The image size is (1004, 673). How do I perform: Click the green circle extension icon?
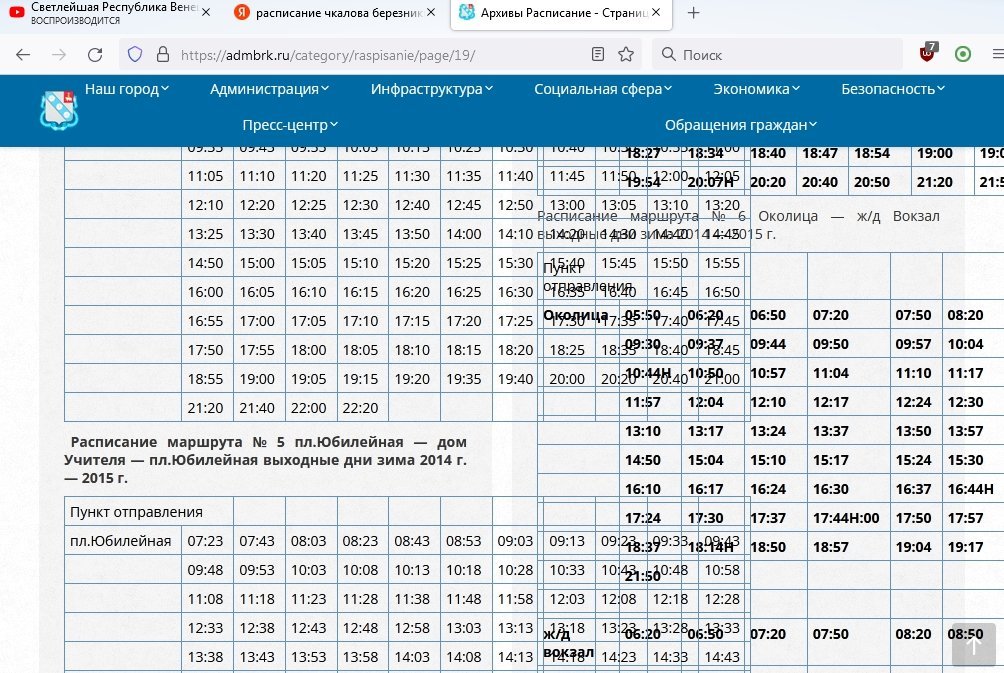click(963, 54)
